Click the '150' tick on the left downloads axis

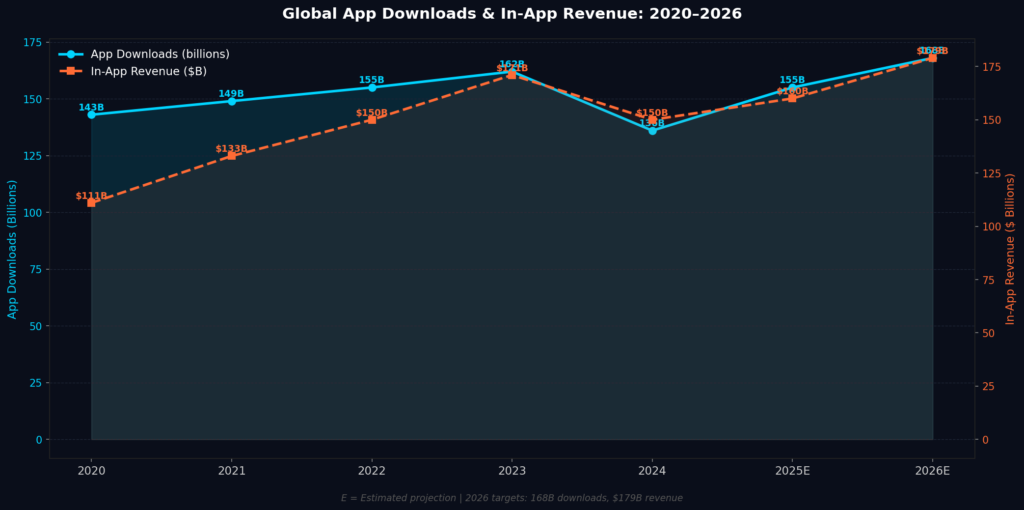pyautogui.click(x=34, y=99)
